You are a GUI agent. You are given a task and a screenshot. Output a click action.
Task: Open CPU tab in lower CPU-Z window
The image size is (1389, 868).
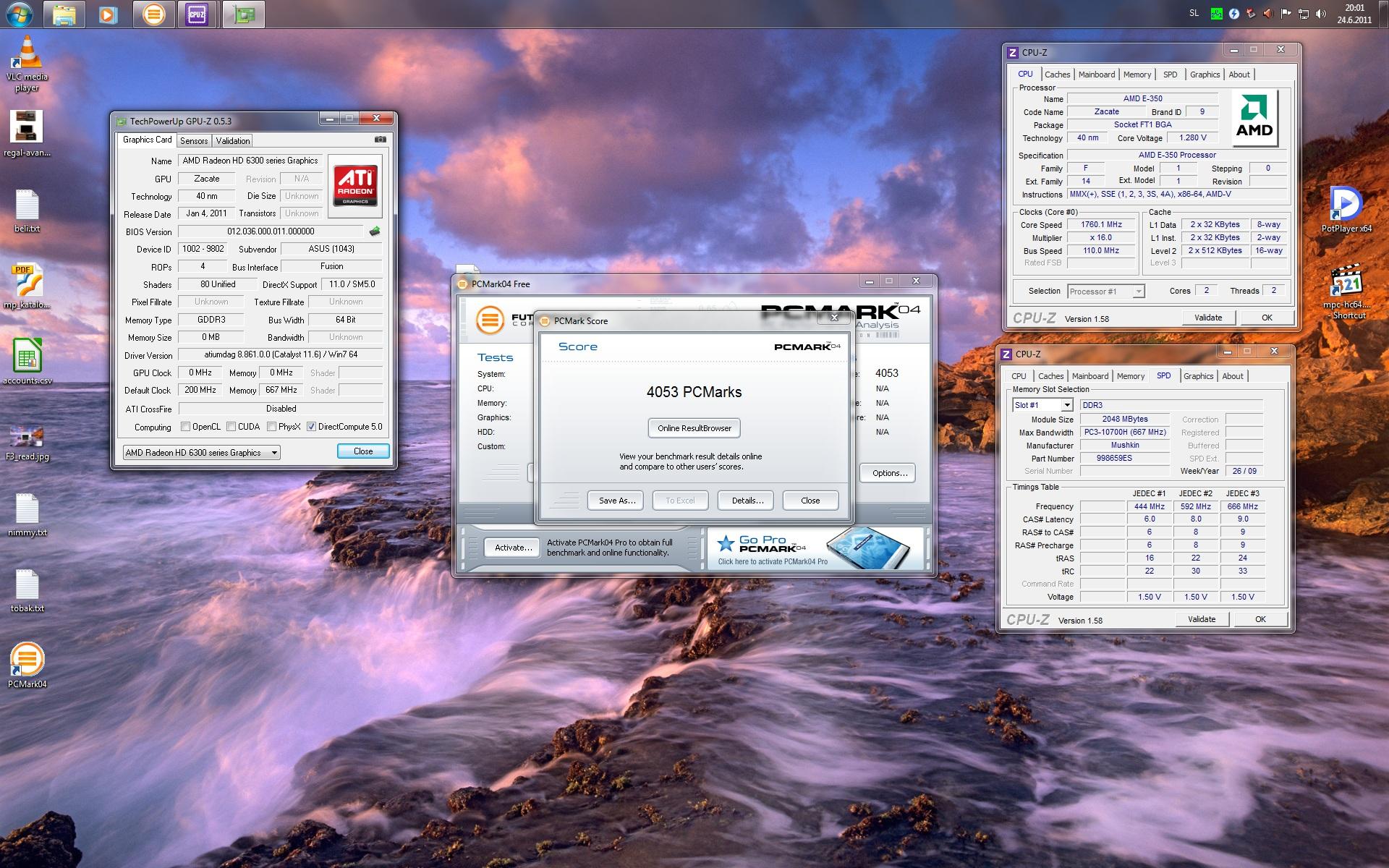coord(1019,376)
